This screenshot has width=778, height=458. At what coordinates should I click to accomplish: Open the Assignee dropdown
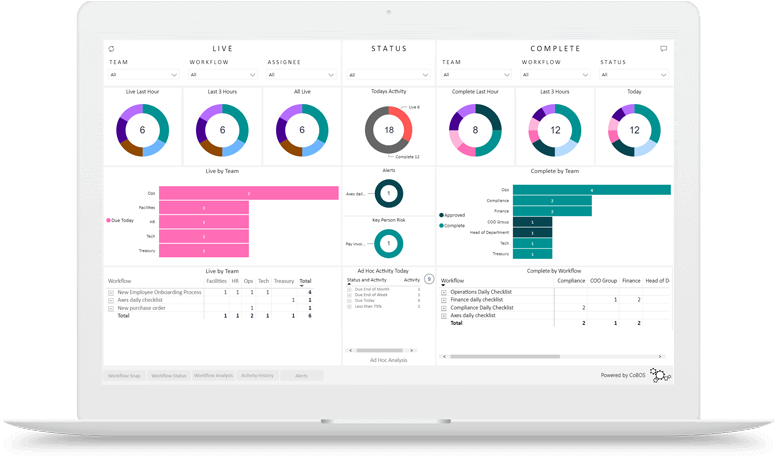click(301, 74)
